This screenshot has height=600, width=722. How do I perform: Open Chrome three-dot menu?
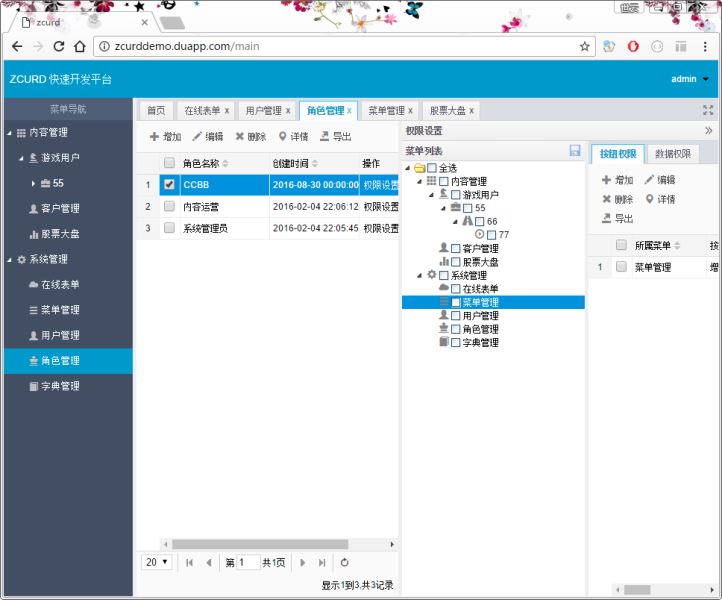705,47
